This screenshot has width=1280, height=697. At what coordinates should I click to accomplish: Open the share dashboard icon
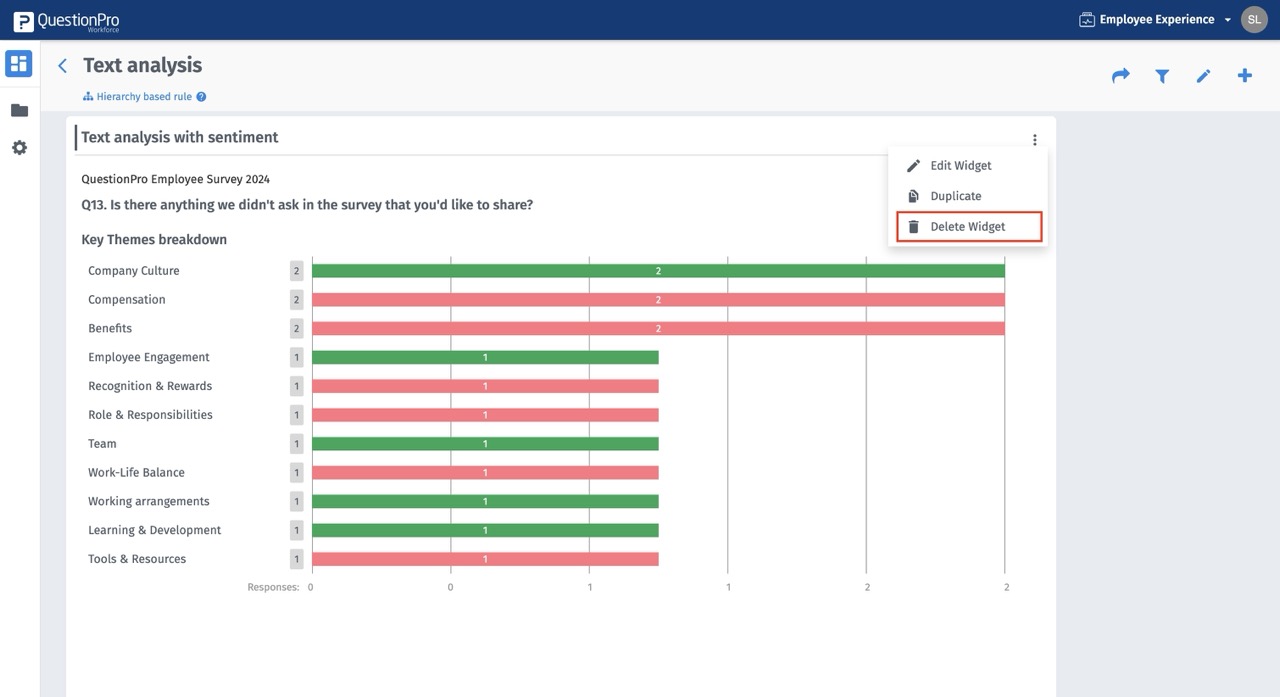[x=1120, y=75]
